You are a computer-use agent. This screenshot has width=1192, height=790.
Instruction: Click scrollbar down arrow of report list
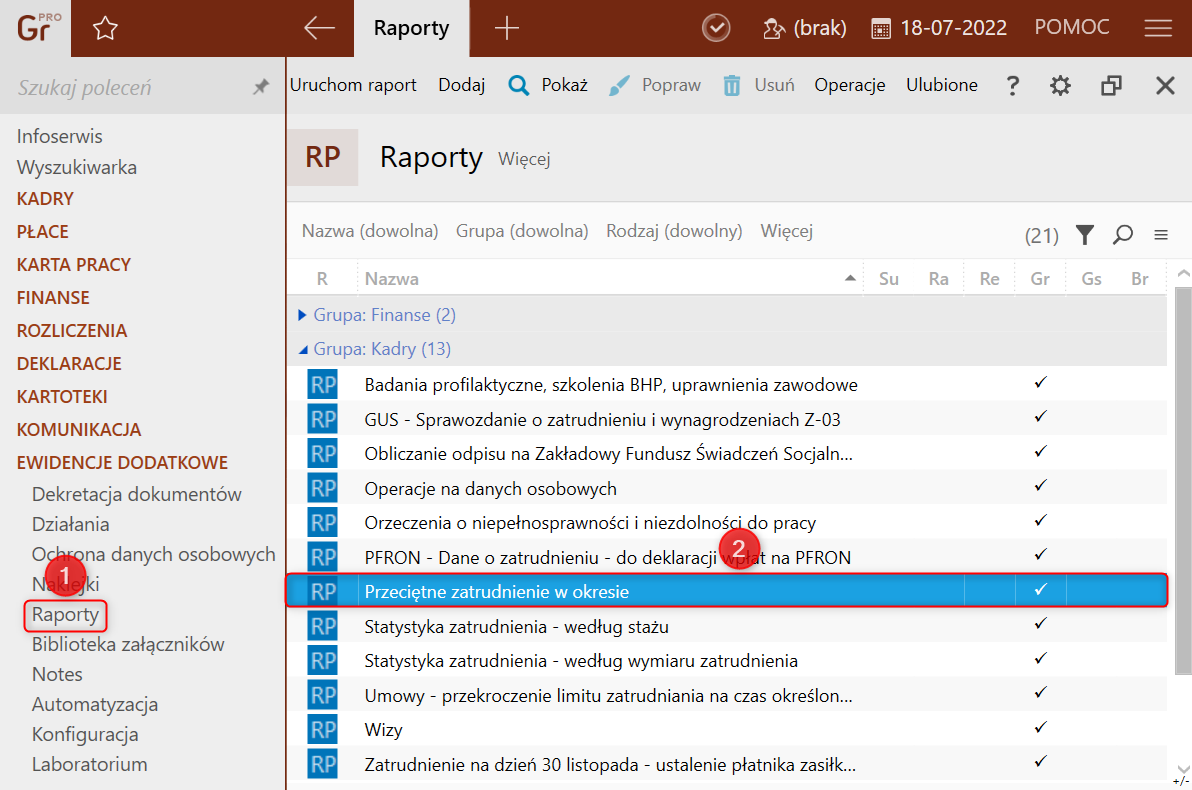(x=1182, y=769)
